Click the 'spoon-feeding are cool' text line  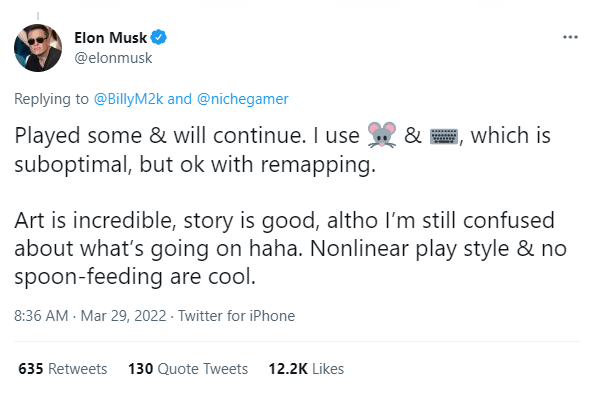pyautogui.click(x=135, y=277)
